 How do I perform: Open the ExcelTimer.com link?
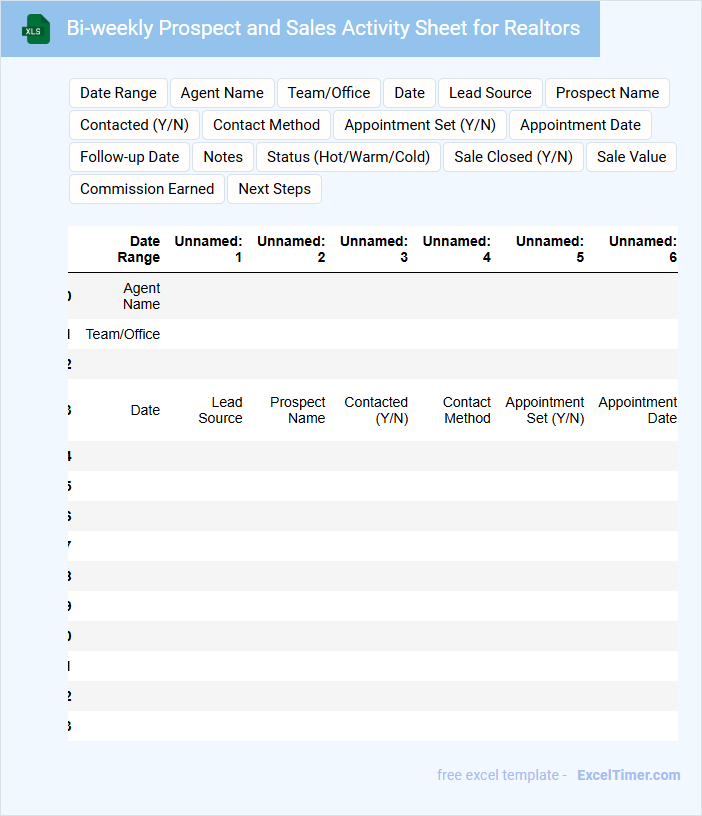[629, 775]
